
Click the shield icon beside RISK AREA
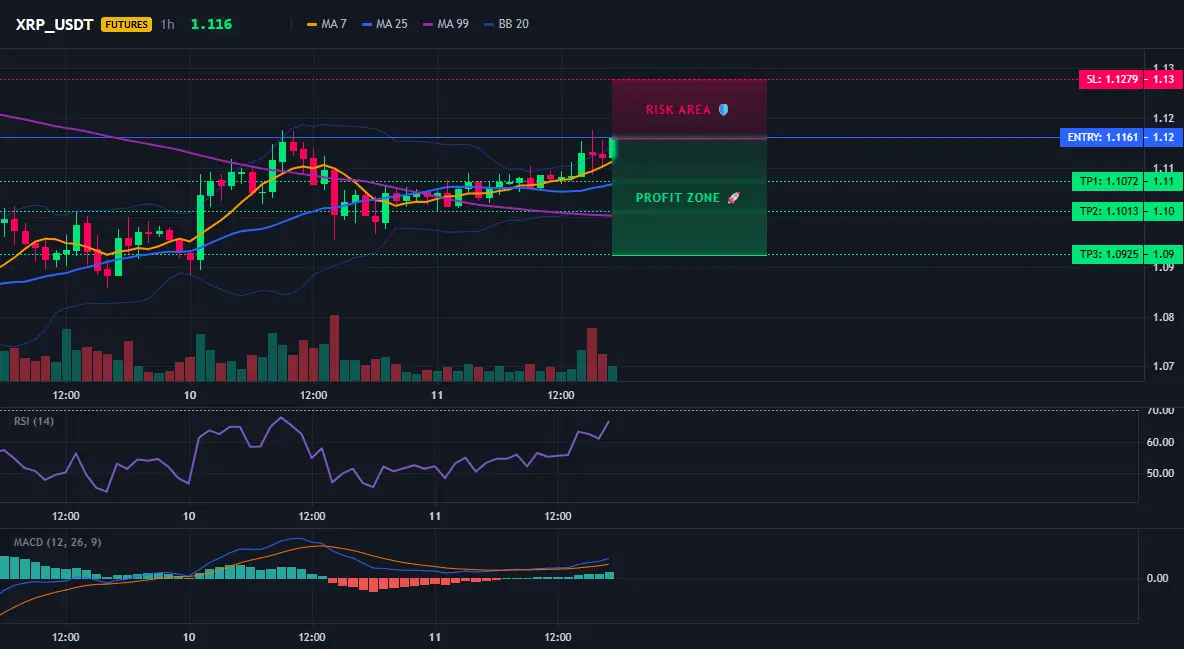click(x=723, y=110)
